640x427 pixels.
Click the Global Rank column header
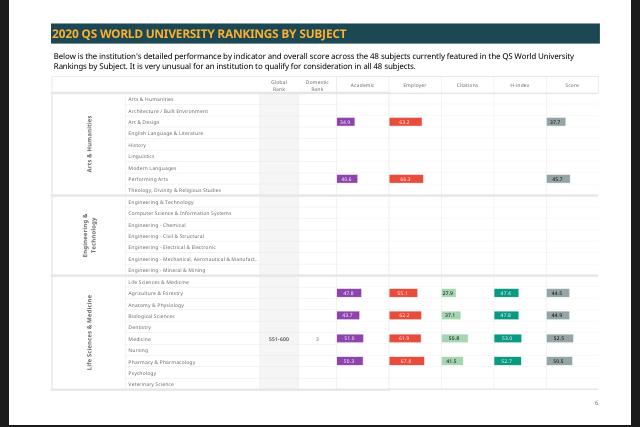[x=279, y=85]
